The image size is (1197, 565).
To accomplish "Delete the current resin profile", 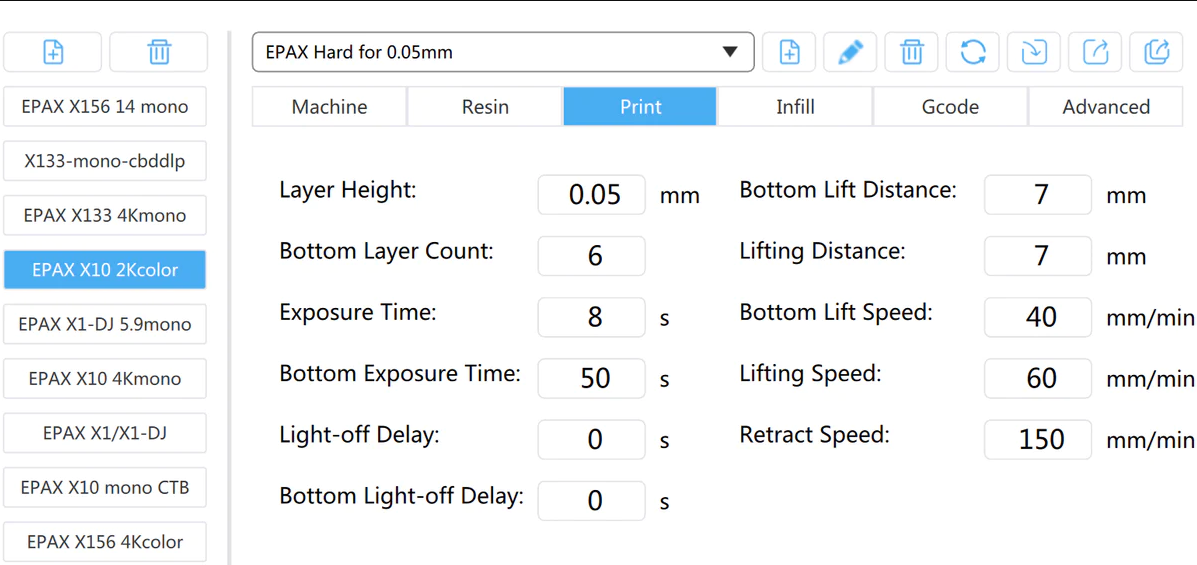I will pos(911,52).
